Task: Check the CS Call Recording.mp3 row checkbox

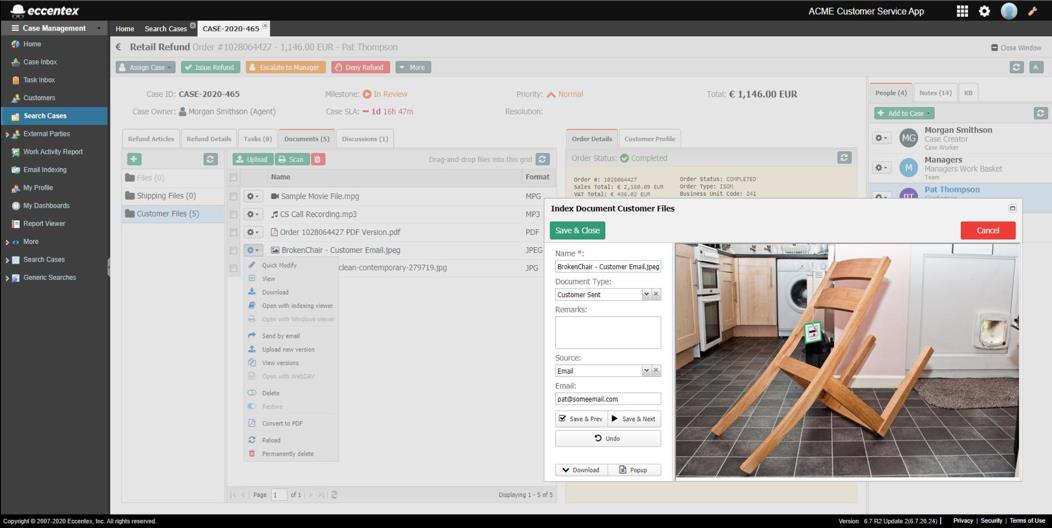Action: [233, 215]
